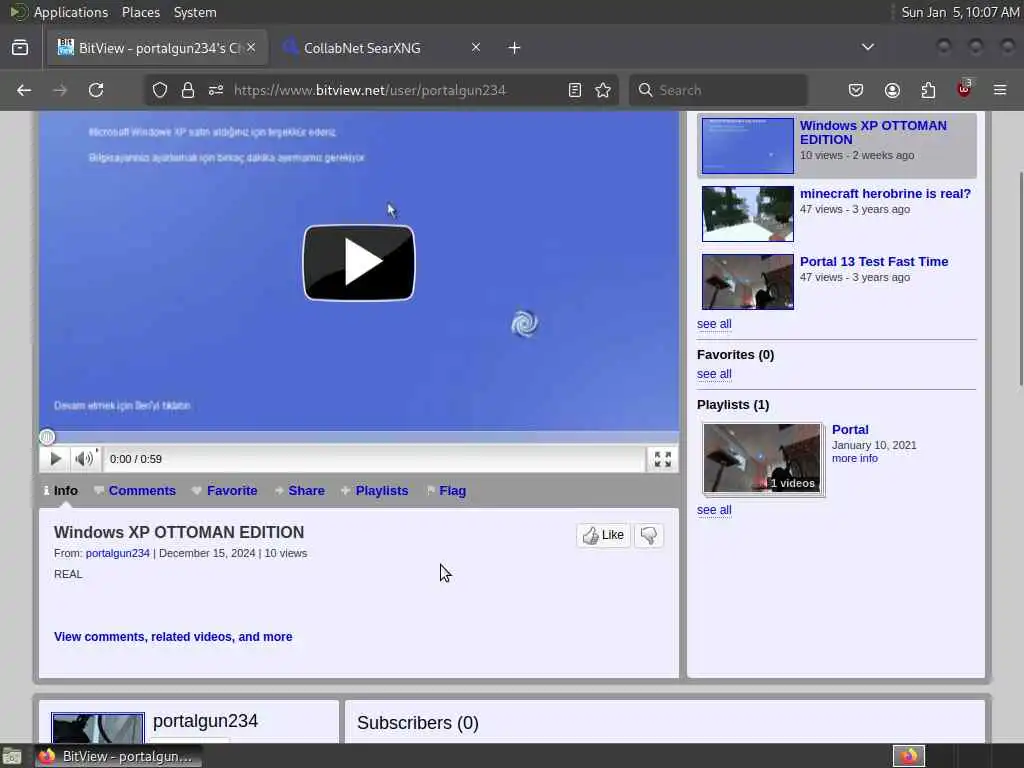Like the Windows XP OTTOMAN EDITION video

[x=603, y=535]
